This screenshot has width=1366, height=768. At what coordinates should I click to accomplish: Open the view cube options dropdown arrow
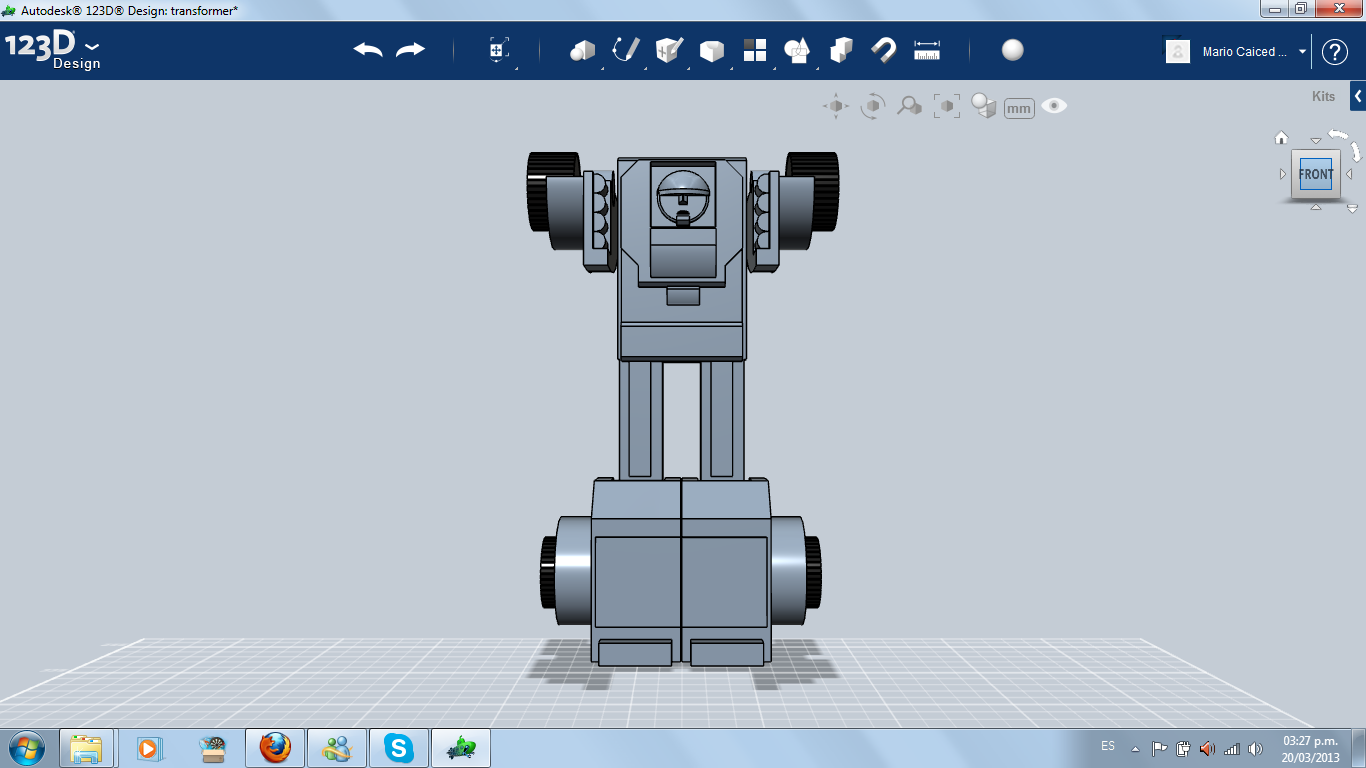[1352, 209]
